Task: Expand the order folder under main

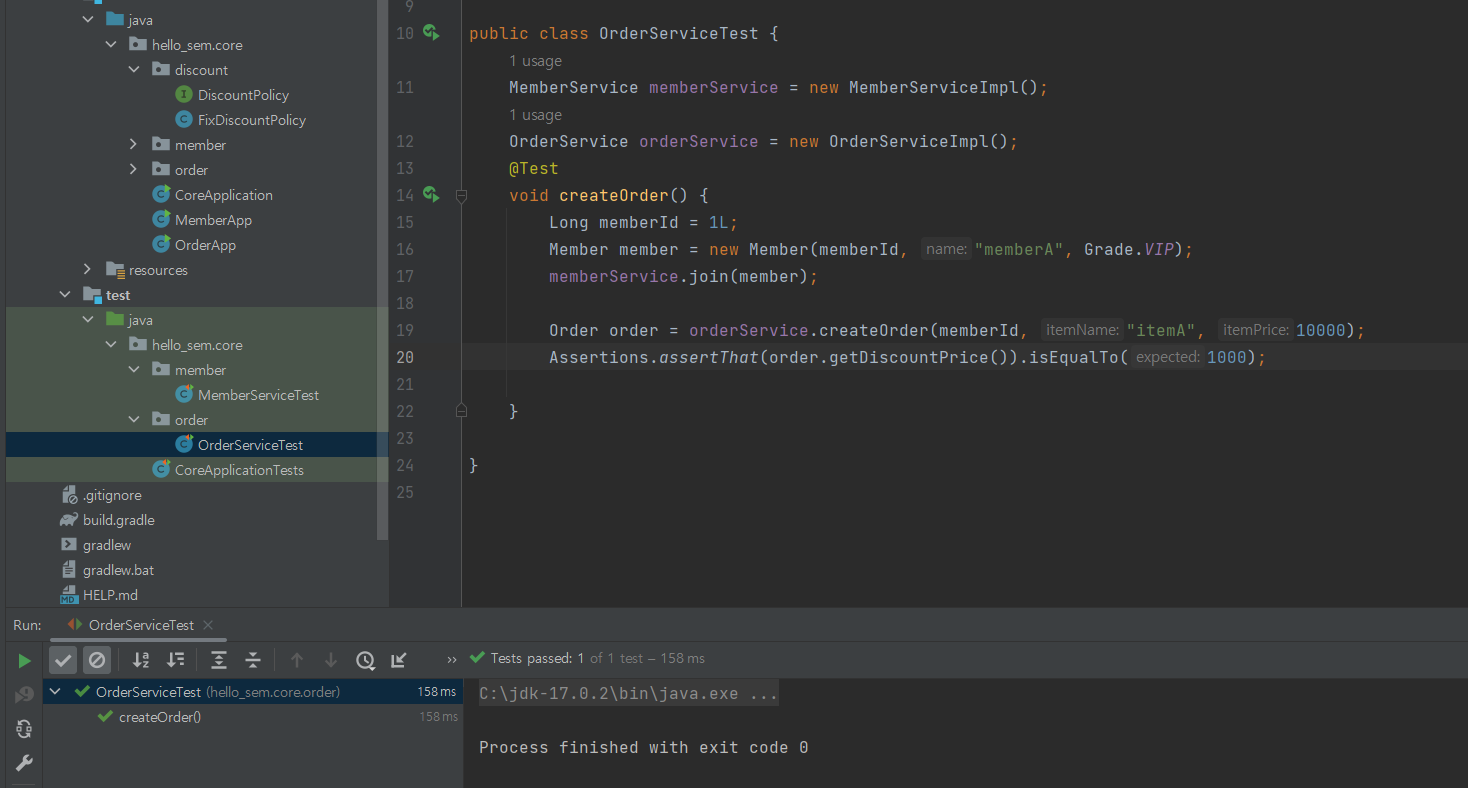Action: point(134,170)
